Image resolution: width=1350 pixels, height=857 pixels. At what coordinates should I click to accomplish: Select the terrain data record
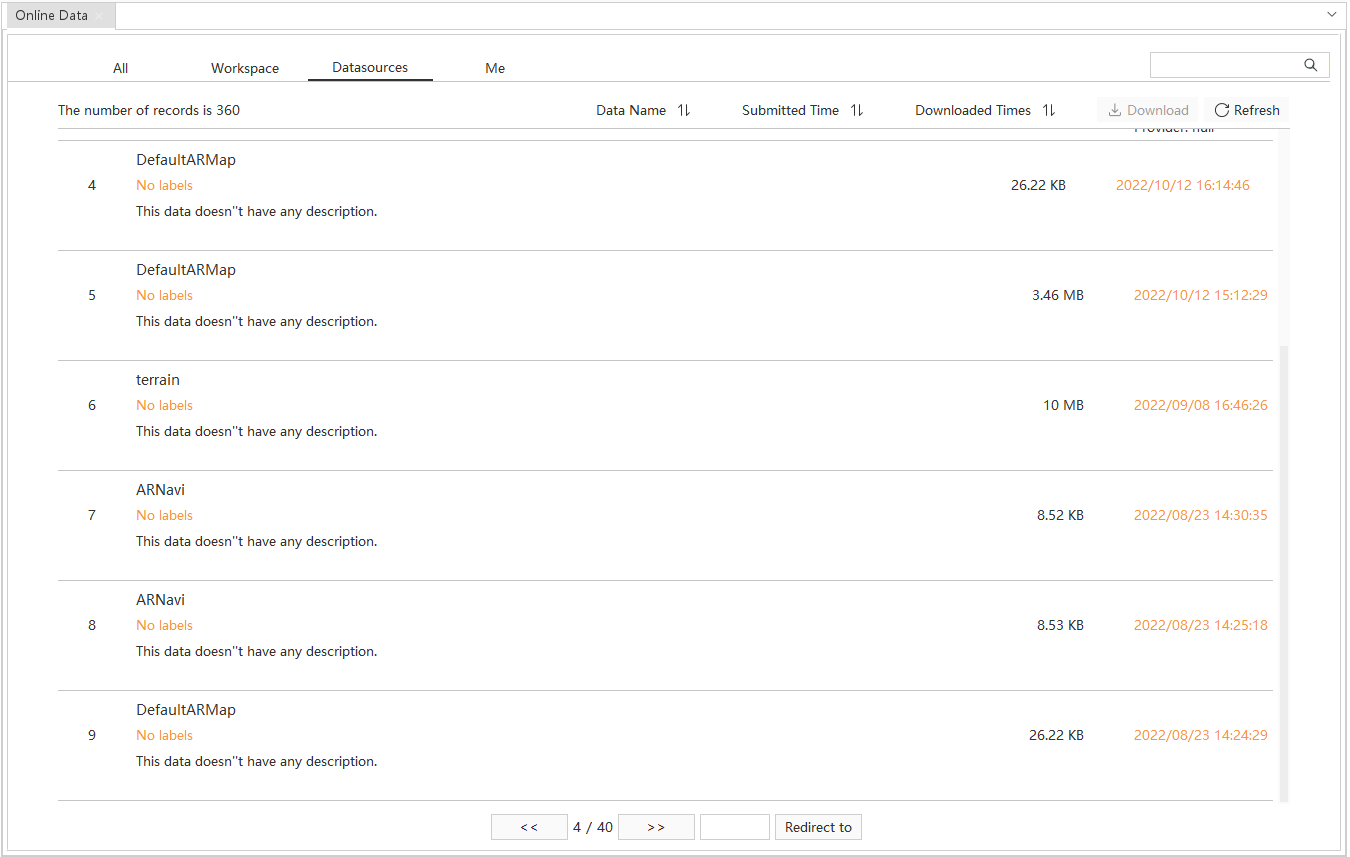click(158, 380)
